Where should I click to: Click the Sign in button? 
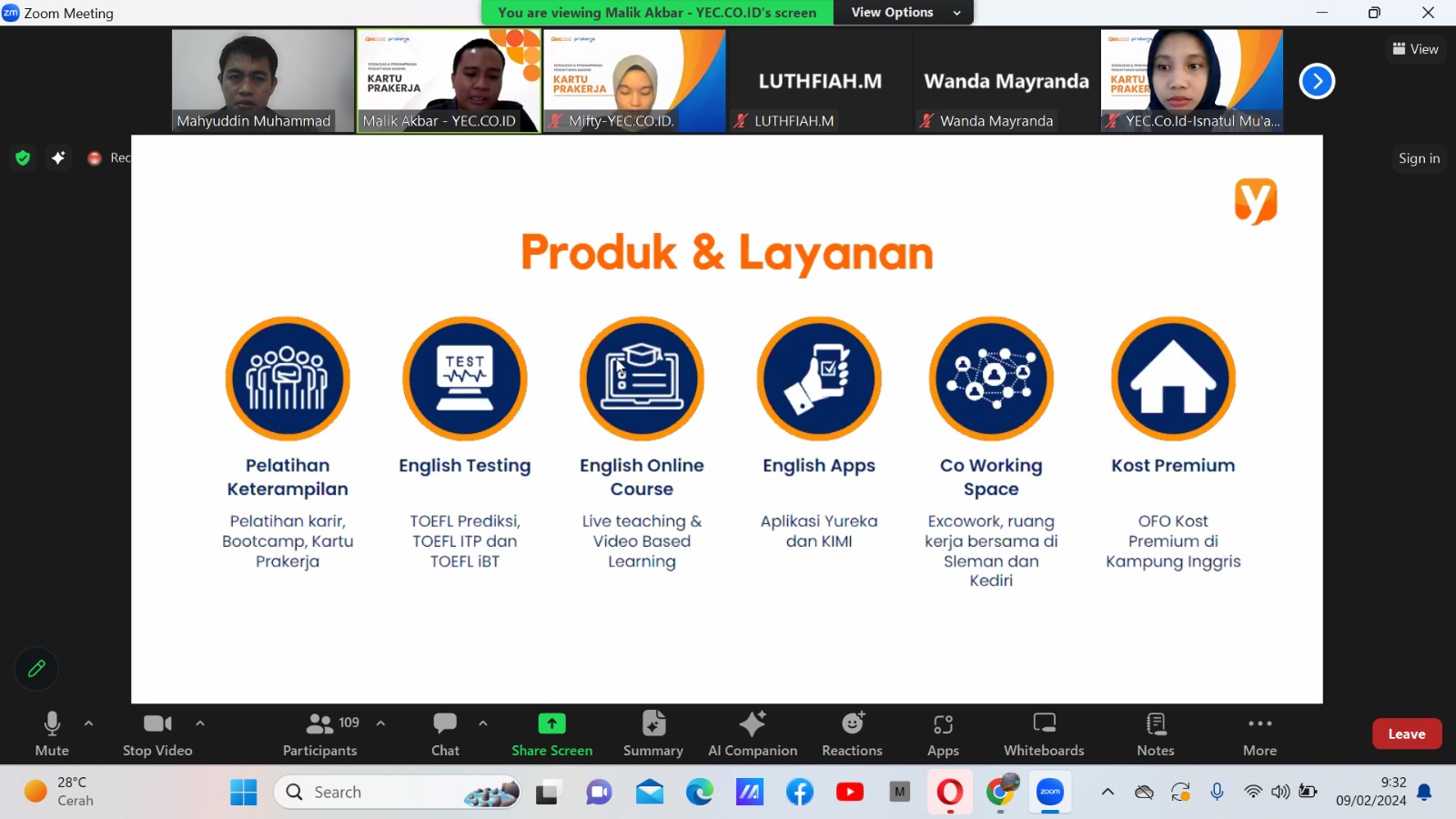click(1419, 158)
